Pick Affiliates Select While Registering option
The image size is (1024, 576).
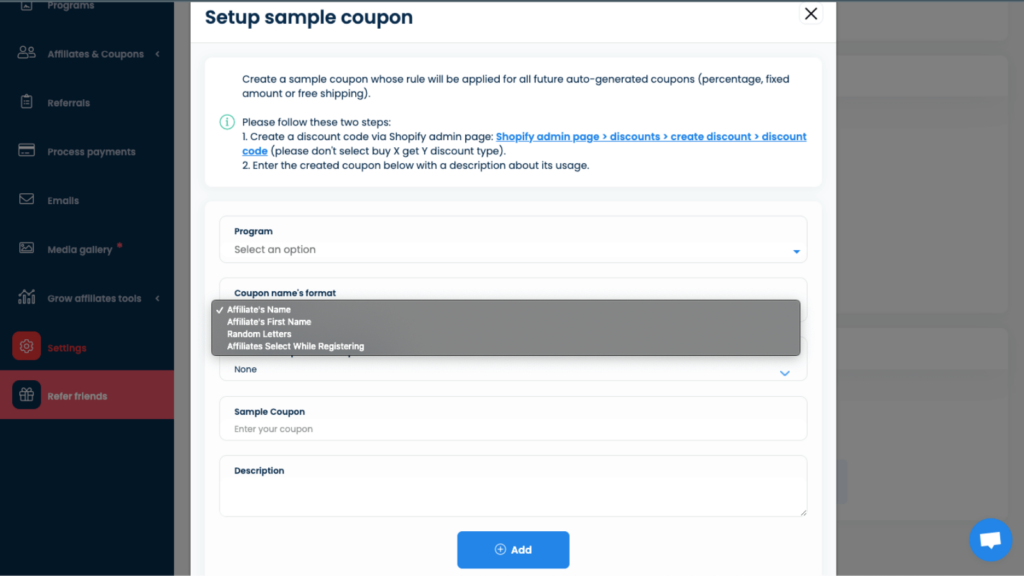tap(295, 346)
